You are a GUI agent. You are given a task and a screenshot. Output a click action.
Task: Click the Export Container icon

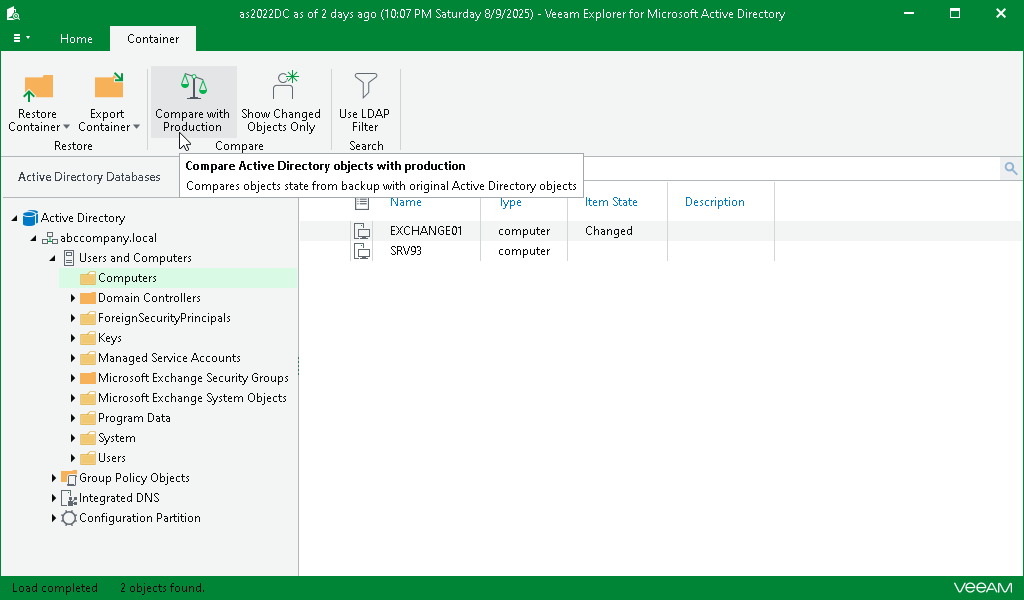107,88
